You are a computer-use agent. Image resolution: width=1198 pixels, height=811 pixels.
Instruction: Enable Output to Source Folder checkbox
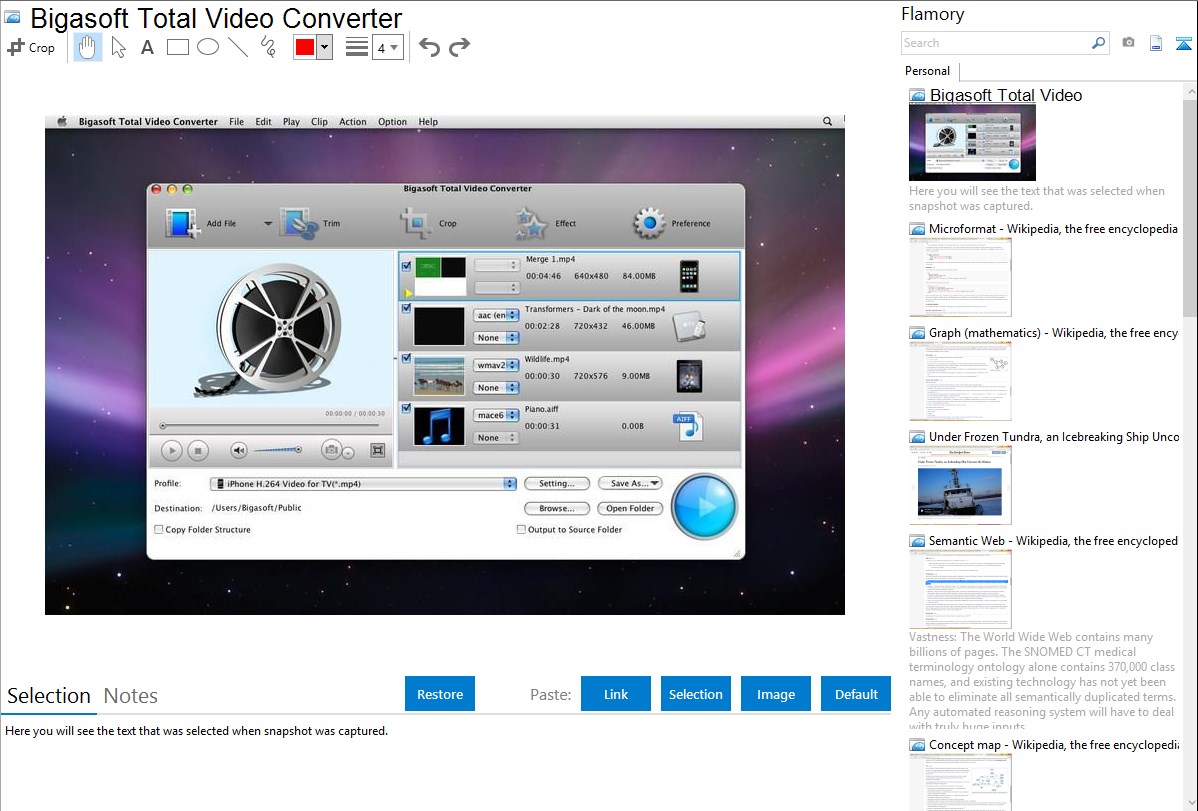521,529
